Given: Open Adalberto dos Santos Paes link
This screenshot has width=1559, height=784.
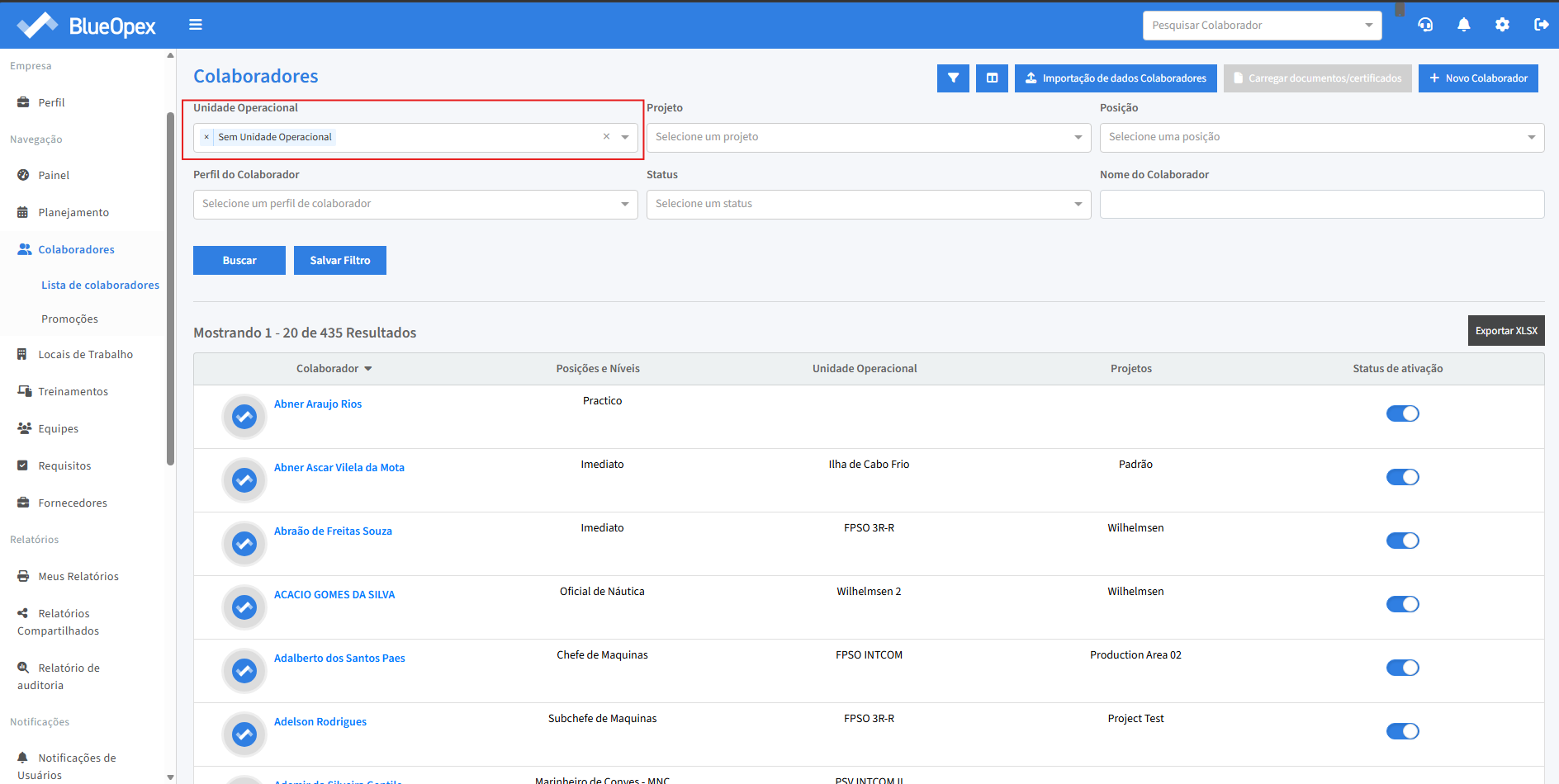Looking at the screenshot, I should tap(339, 658).
